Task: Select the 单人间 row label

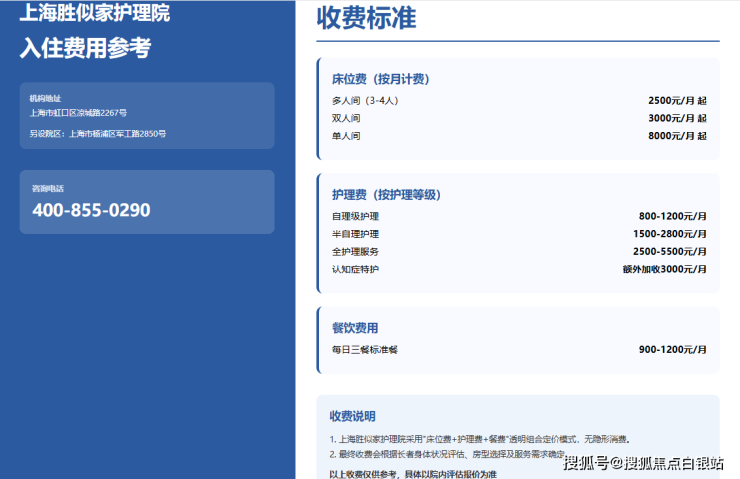Action: [x=346, y=136]
